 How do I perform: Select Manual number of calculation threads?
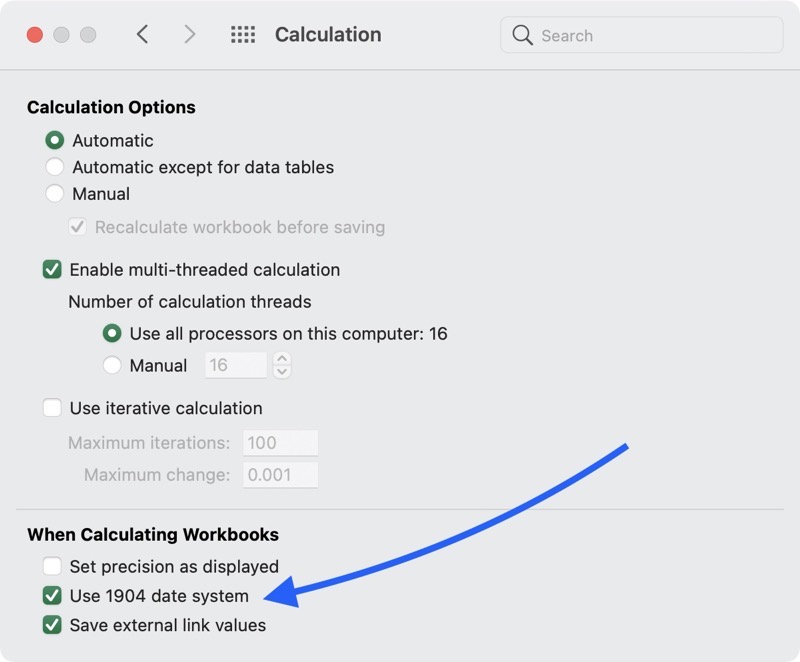point(113,366)
